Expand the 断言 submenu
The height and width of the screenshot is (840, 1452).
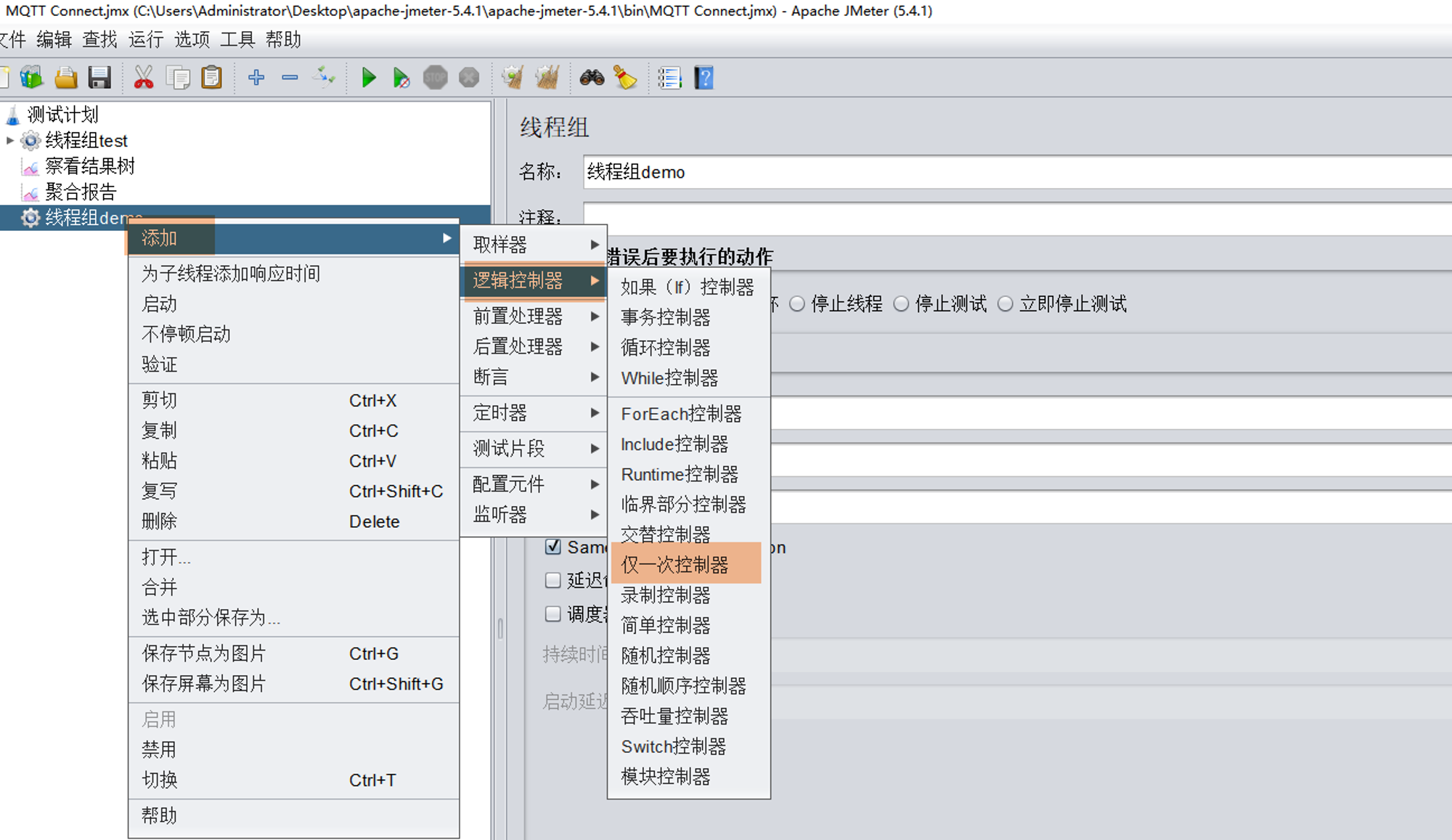tap(534, 377)
